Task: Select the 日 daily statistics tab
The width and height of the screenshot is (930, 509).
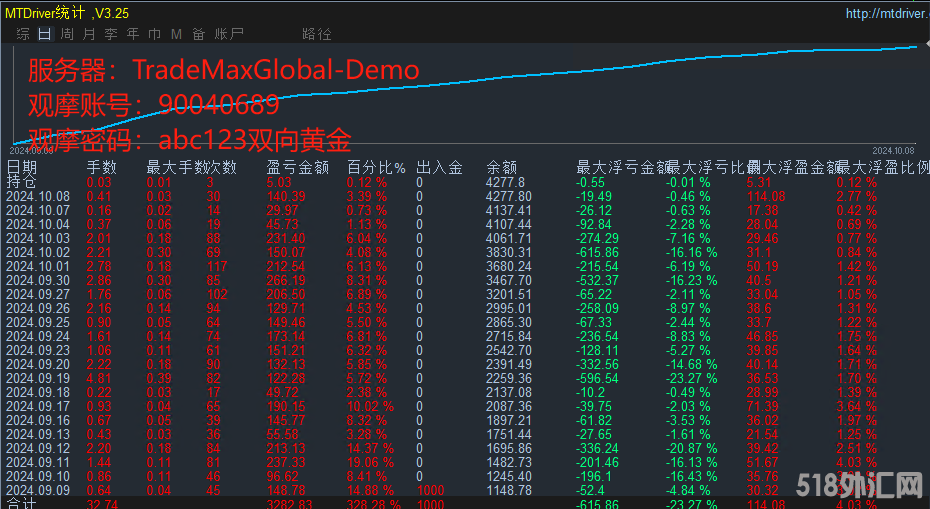Action: click(44, 34)
